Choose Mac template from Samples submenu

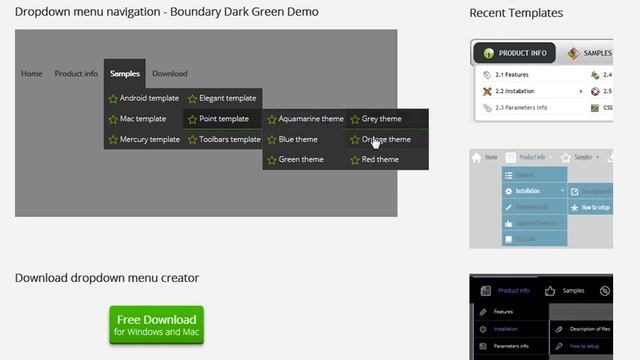144,119
